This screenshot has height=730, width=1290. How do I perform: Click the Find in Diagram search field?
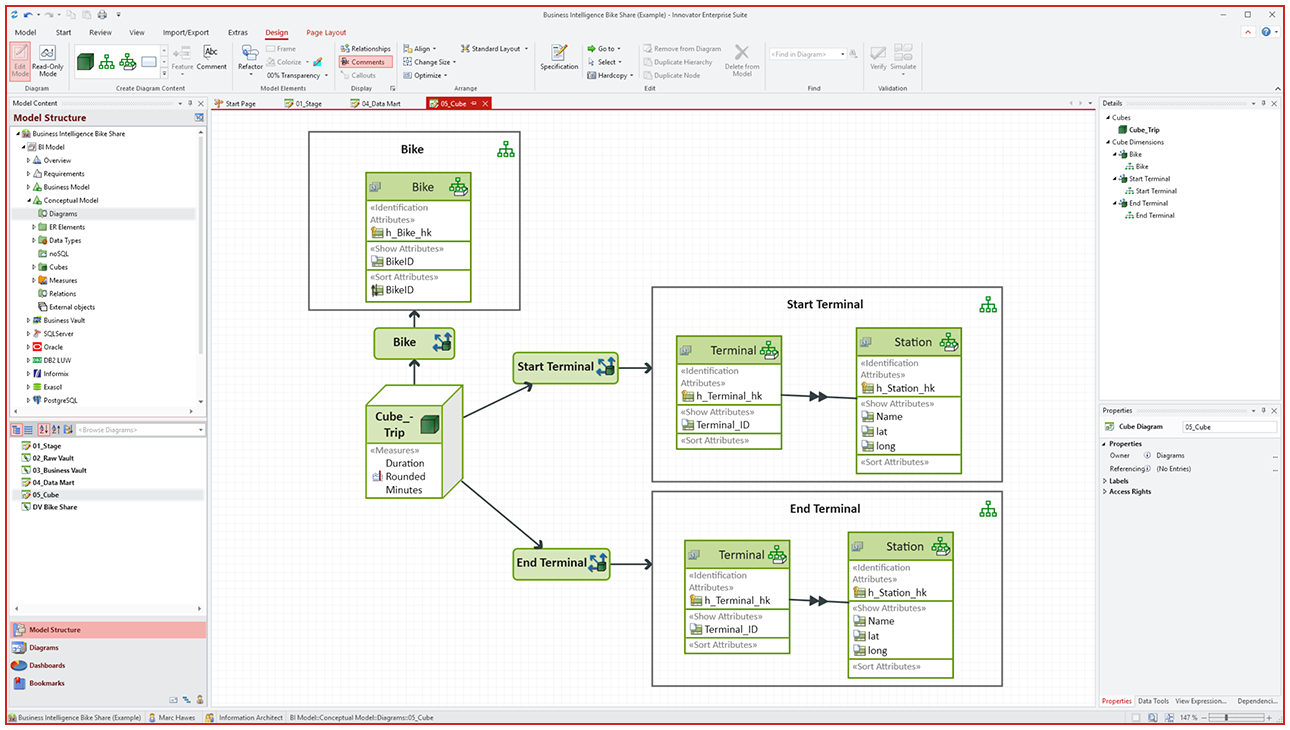807,54
